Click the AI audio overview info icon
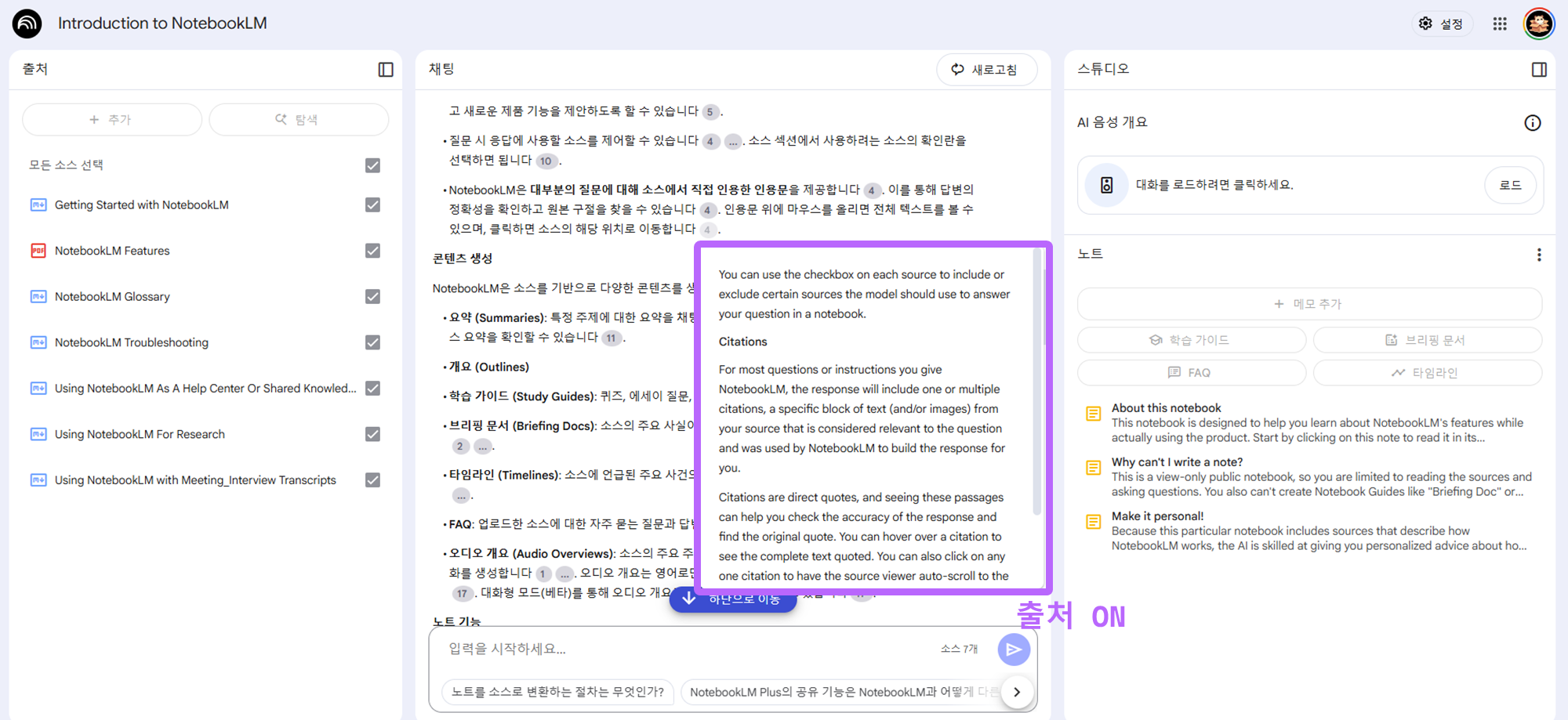The width and height of the screenshot is (1568, 720). pos(1533,123)
